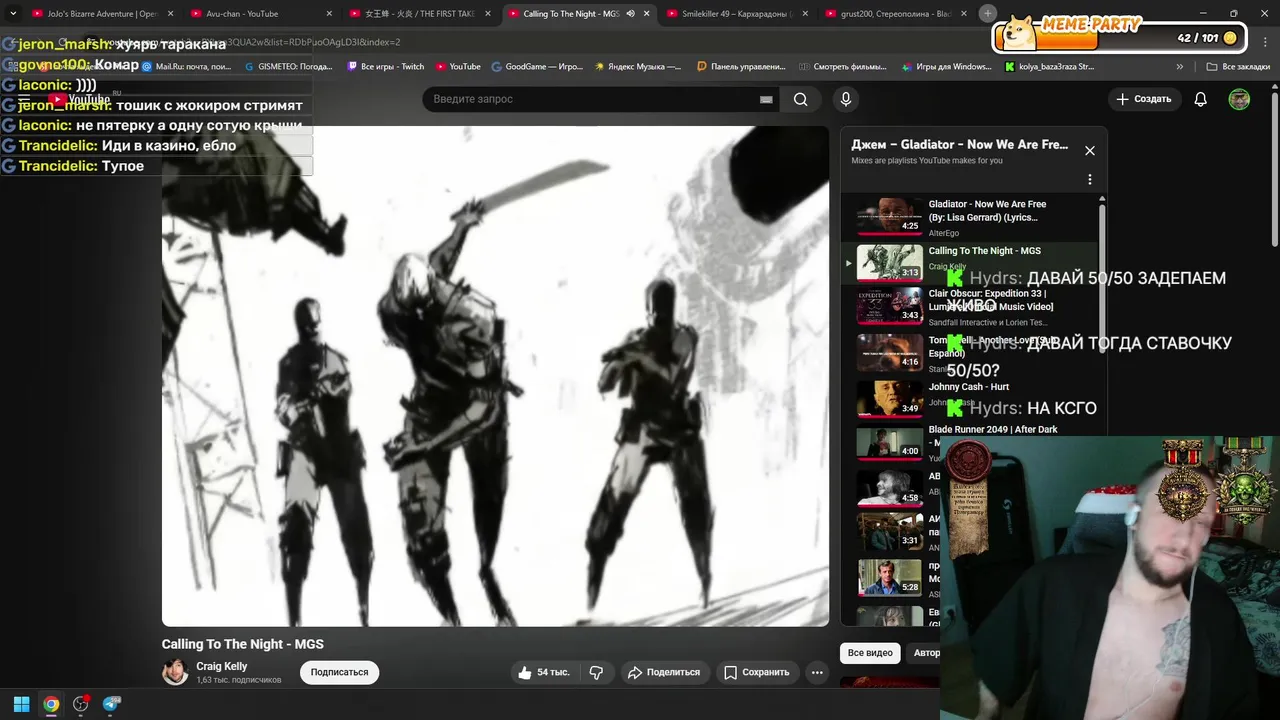Image resolution: width=1280 pixels, height=720 pixels.
Task: Click the video player area
Action: tap(495, 376)
